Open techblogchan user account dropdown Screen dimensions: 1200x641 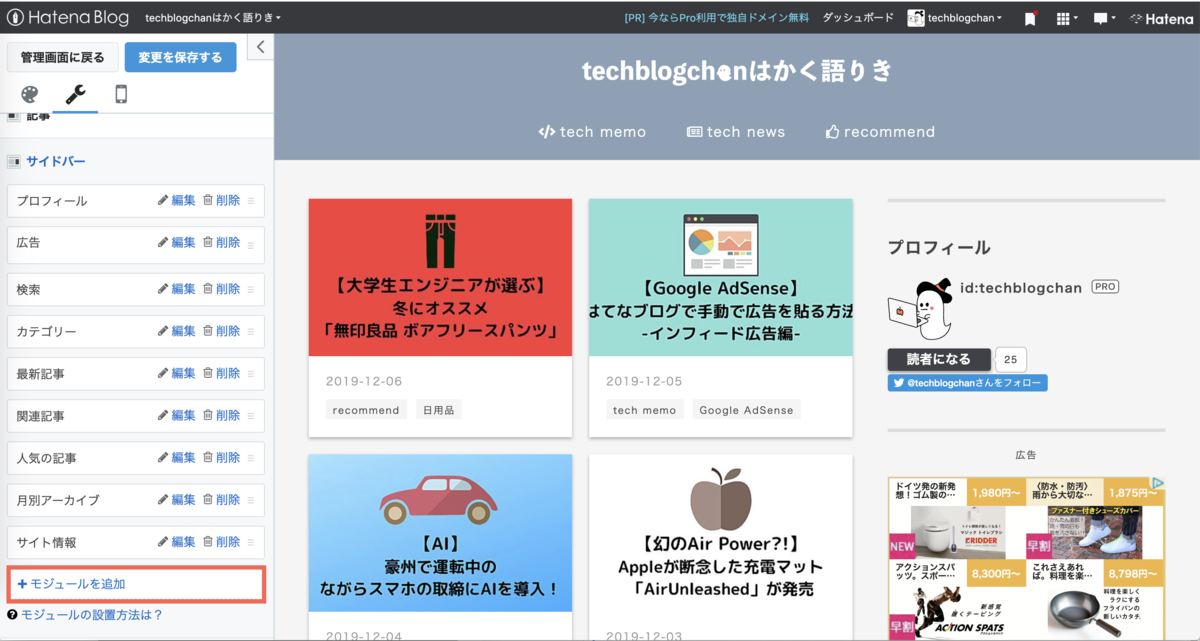pyautogui.click(x=955, y=18)
